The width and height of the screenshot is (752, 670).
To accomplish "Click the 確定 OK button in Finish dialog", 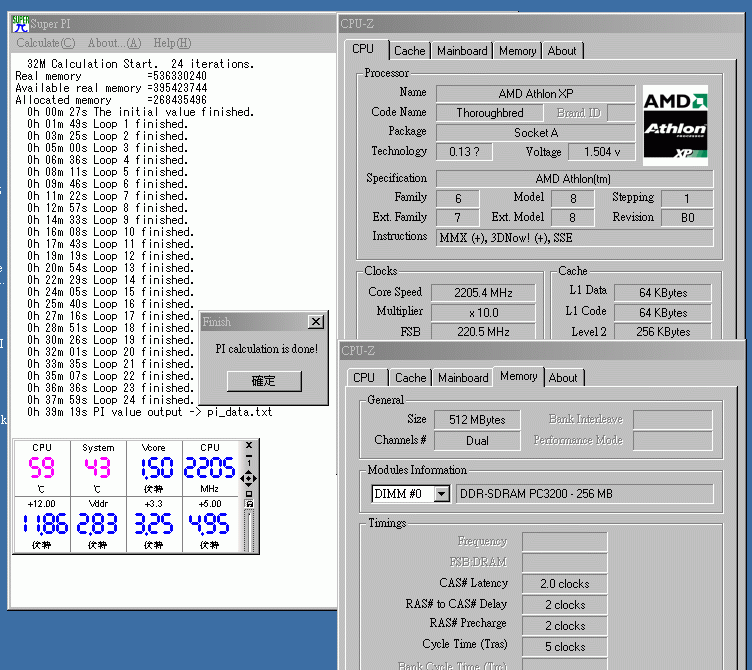I will pyautogui.click(x=264, y=381).
